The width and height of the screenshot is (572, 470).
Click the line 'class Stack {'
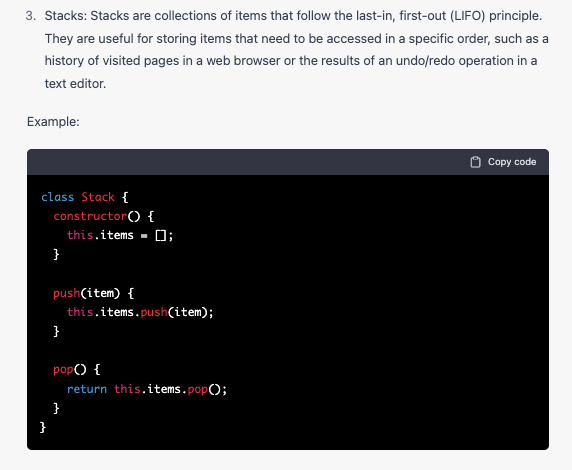click(85, 197)
